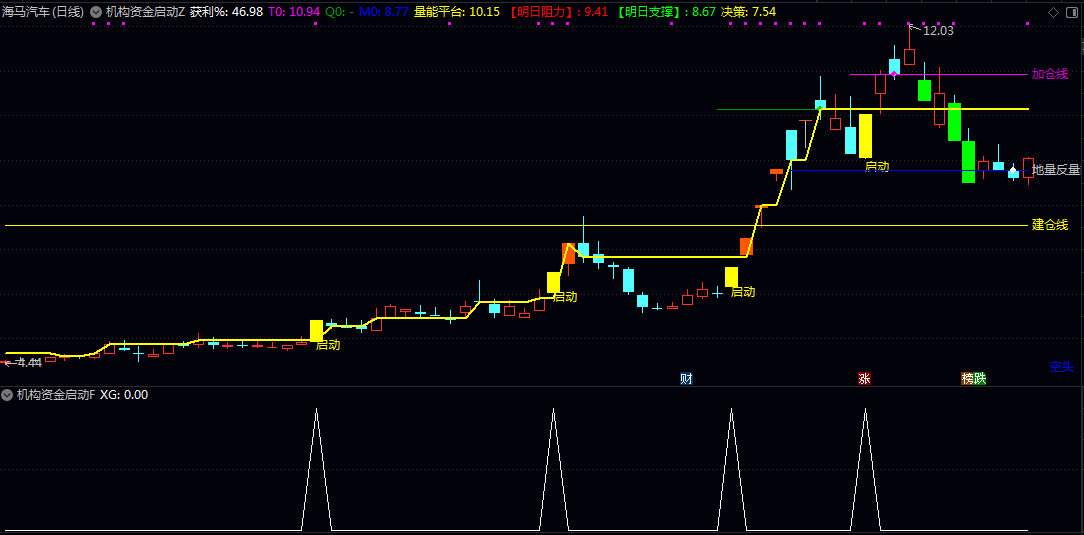
Task: Click the last peak in XG sub-chart
Action: click(x=866, y=410)
